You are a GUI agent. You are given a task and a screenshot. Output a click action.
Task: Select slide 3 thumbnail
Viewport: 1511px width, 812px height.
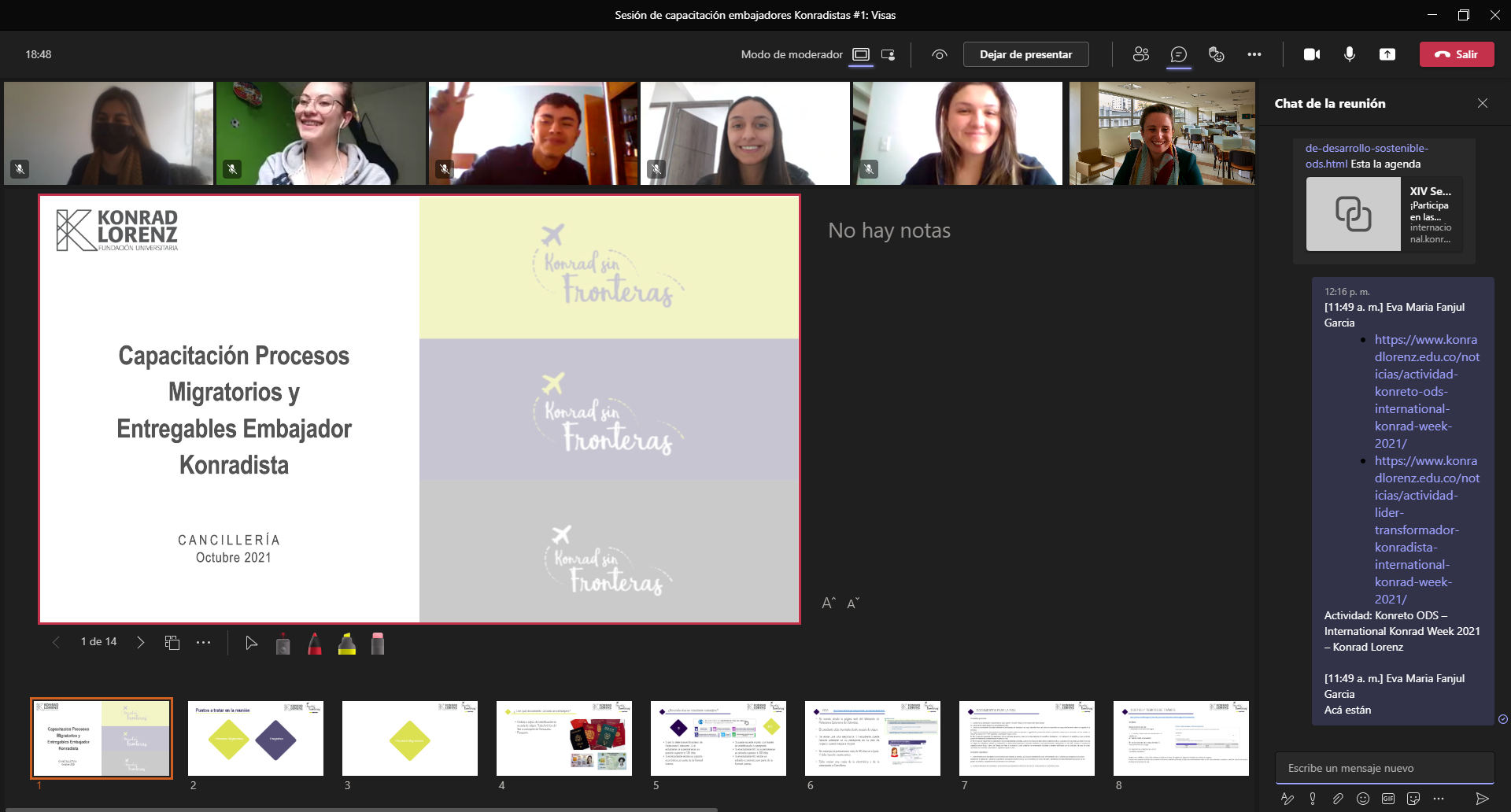point(410,738)
